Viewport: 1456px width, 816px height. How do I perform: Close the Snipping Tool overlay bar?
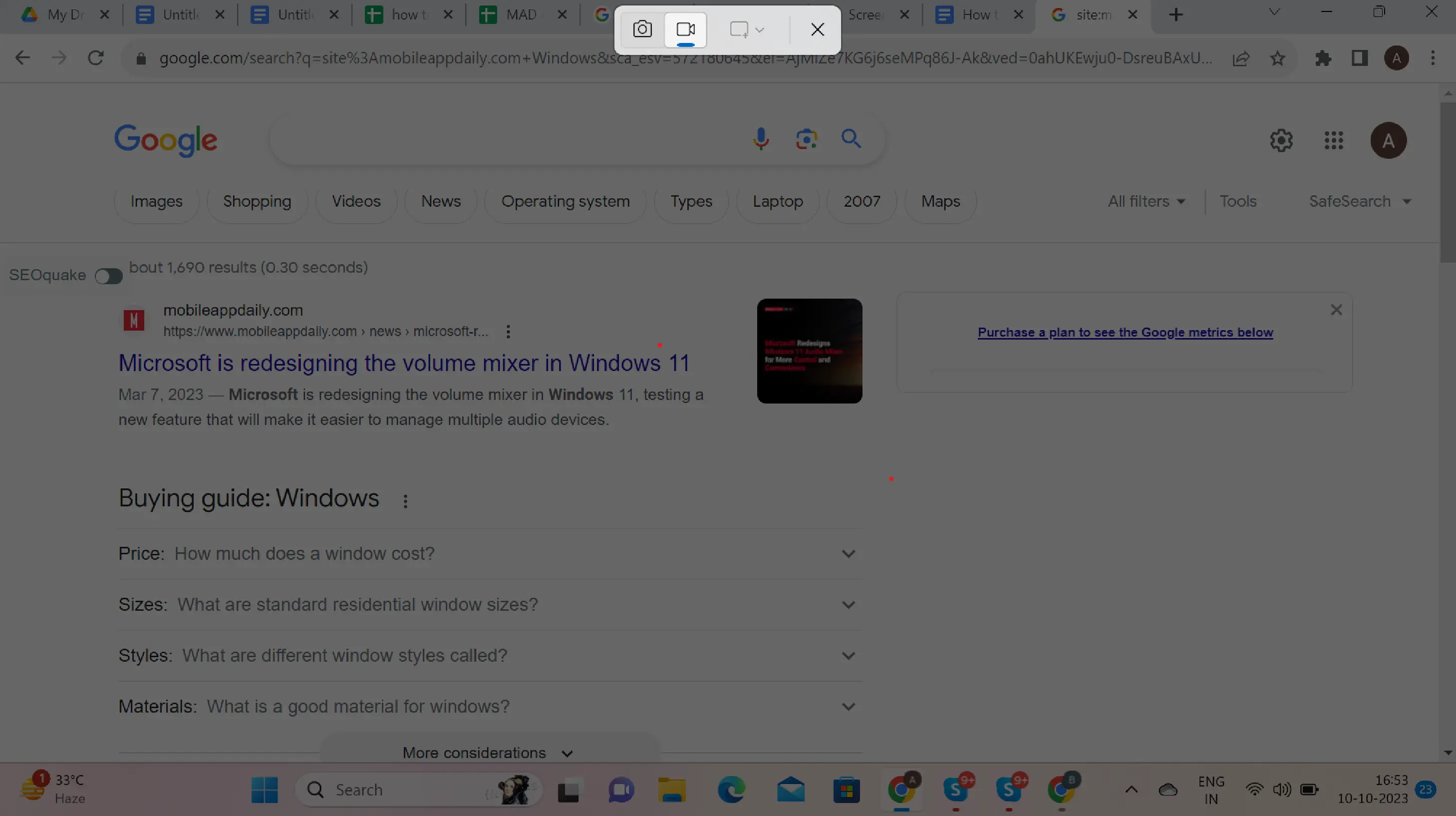click(817, 29)
